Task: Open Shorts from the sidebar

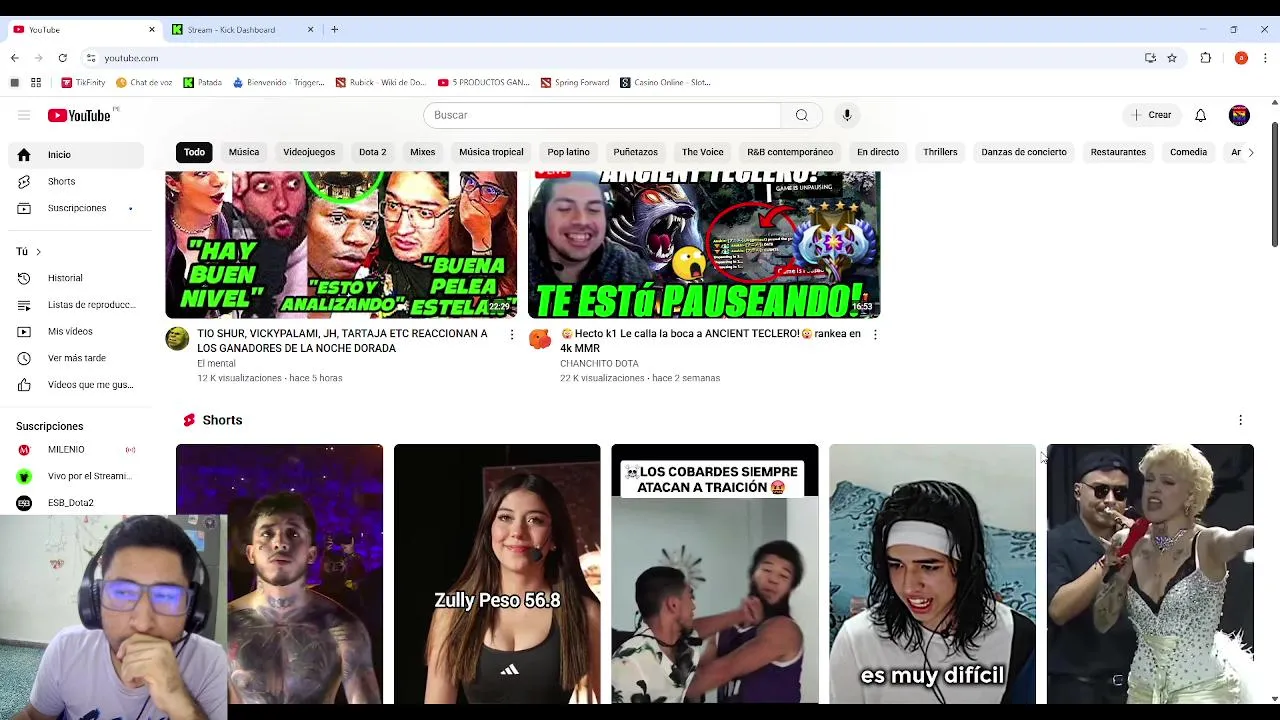Action: pos(76,181)
